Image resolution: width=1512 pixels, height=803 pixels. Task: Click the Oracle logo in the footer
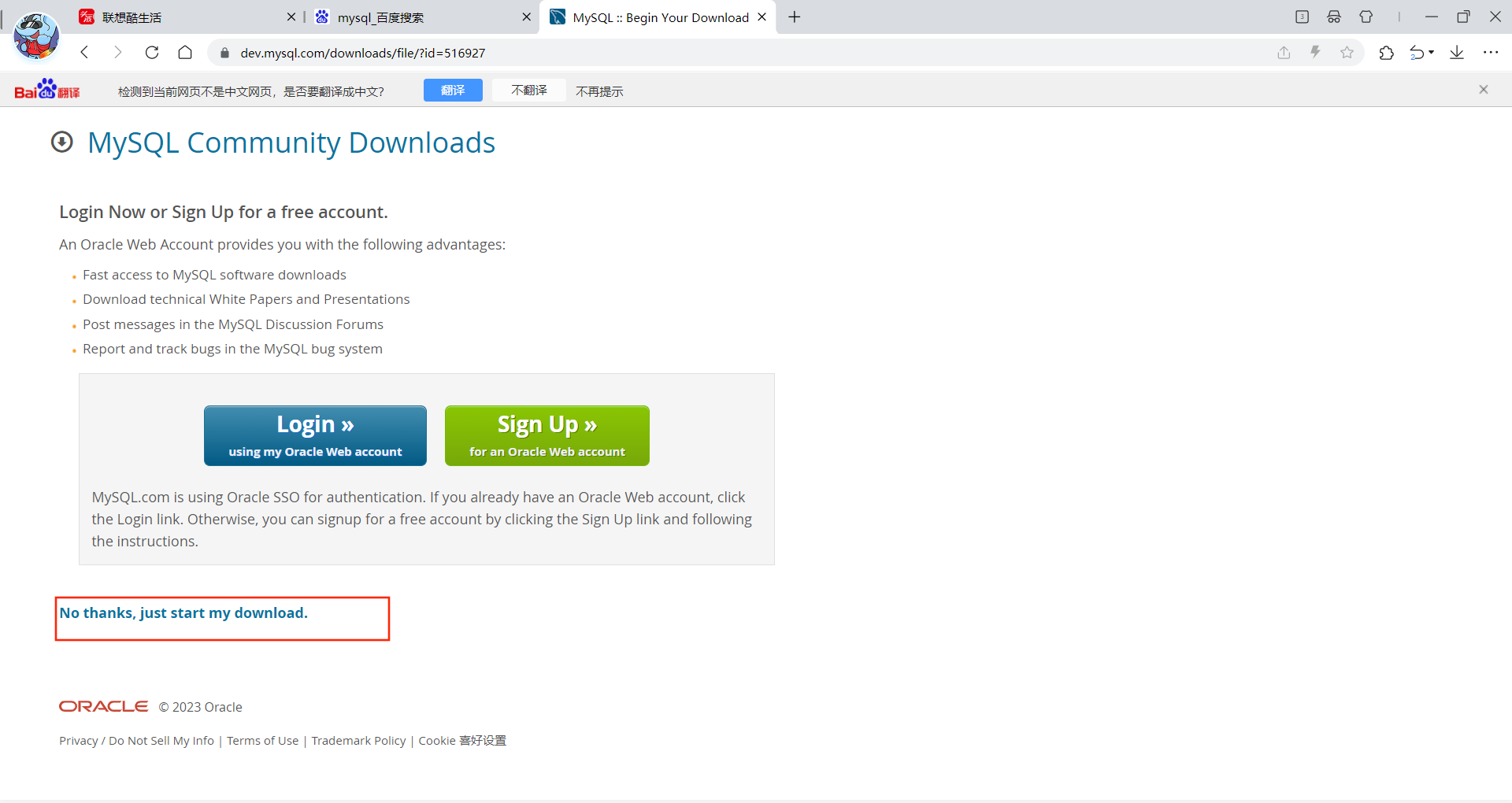pos(103,706)
